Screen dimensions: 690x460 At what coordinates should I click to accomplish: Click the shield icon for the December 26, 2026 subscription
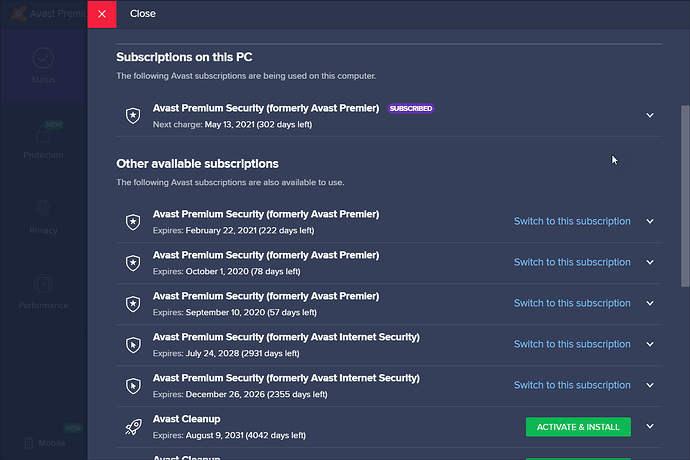click(x=132, y=386)
